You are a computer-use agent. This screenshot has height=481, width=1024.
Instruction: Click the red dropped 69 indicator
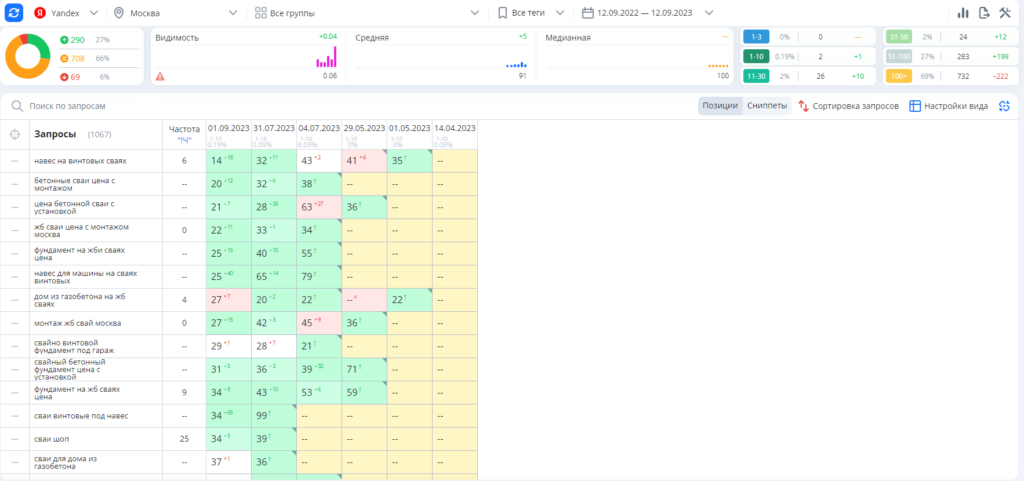[69, 77]
